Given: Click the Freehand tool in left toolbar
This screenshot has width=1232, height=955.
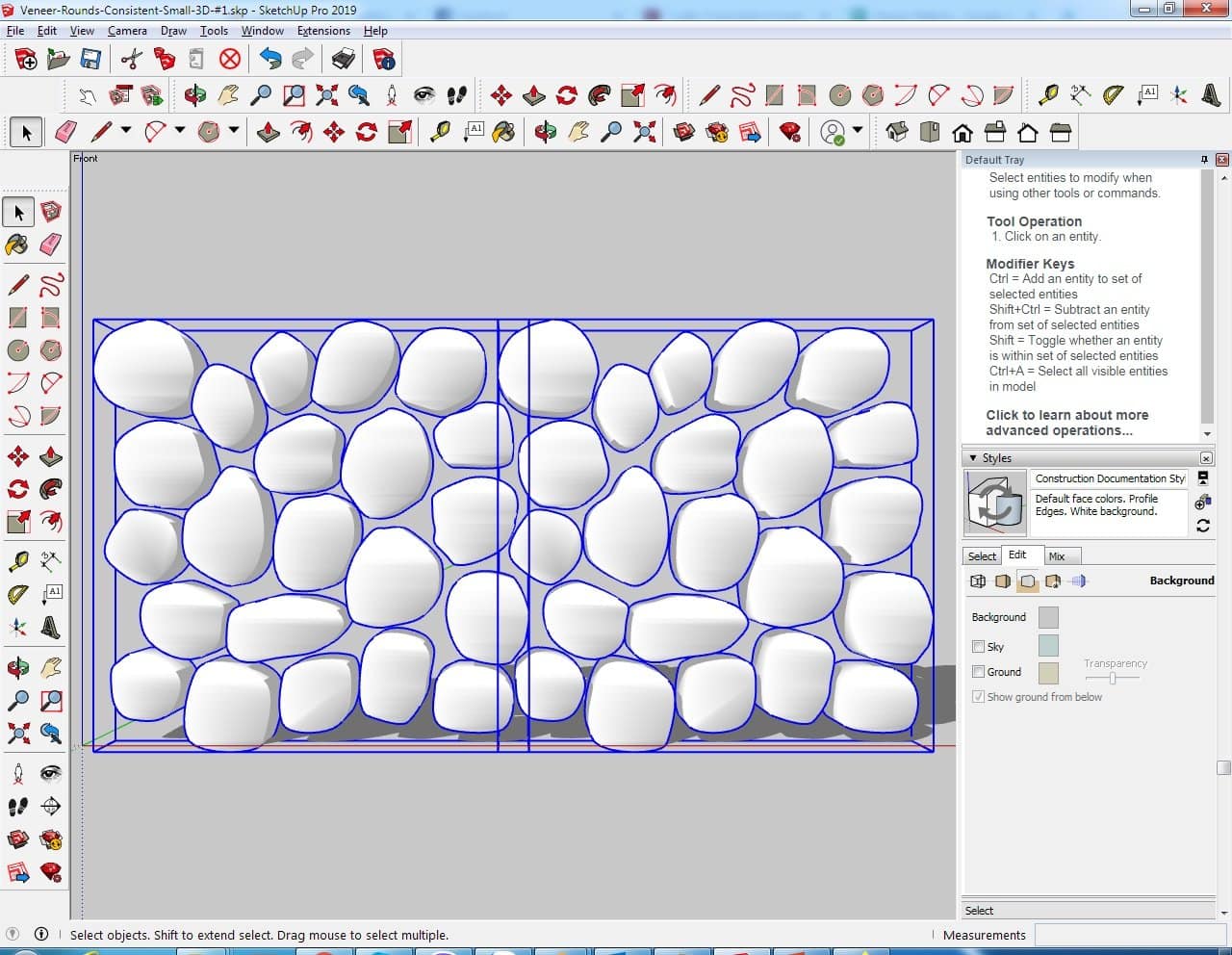Looking at the screenshot, I should [x=51, y=285].
